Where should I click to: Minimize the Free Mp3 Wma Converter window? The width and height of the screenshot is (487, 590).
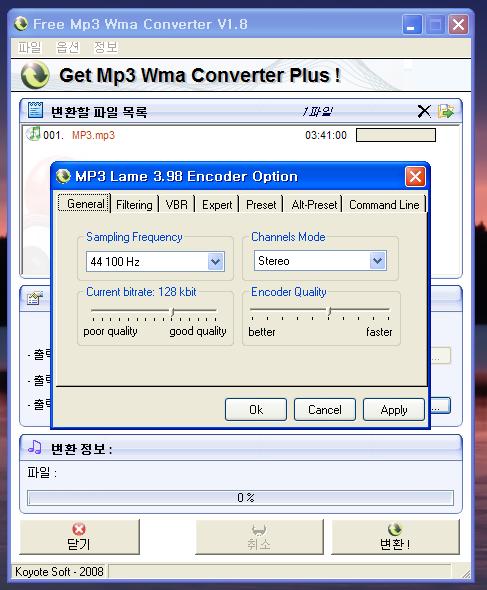pos(411,24)
